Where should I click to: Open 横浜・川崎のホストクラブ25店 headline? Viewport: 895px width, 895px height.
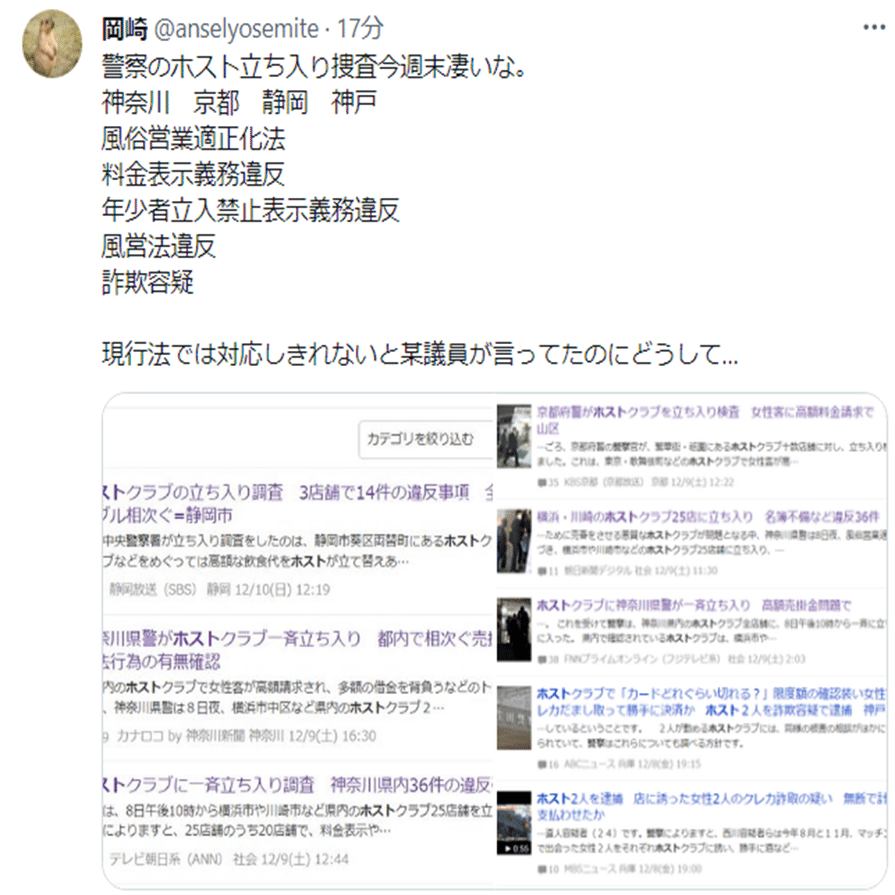pos(708,517)
